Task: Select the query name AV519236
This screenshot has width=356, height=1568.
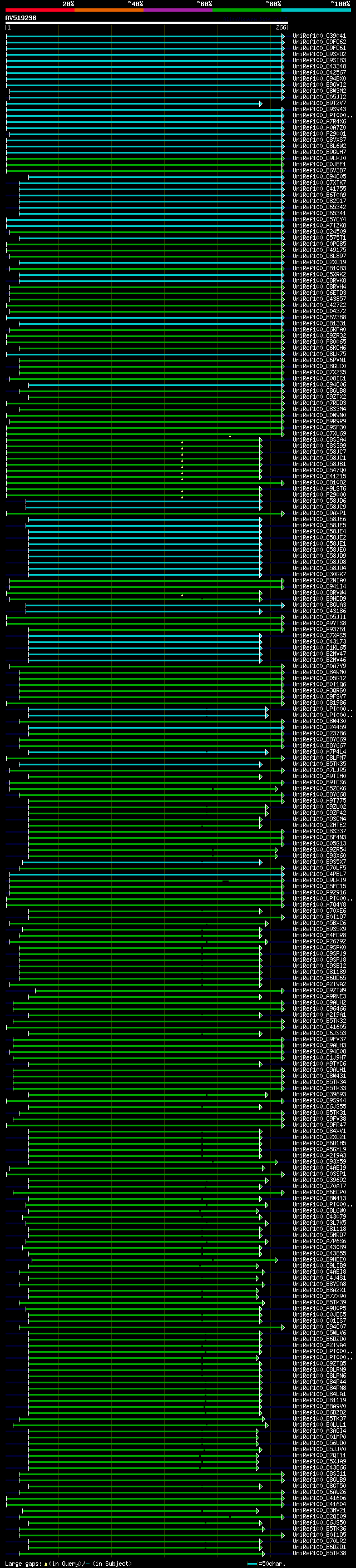Action: [21, 18]
